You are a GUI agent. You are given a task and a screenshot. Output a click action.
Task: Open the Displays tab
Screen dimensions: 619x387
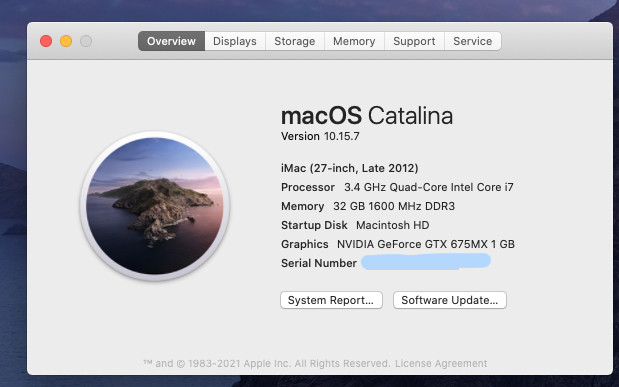(235, 41)
